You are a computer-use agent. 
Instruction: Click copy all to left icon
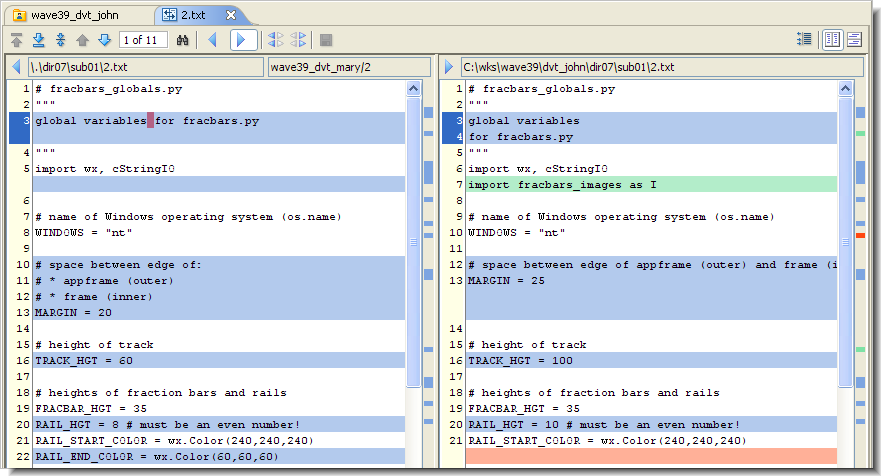click(276, 40)
